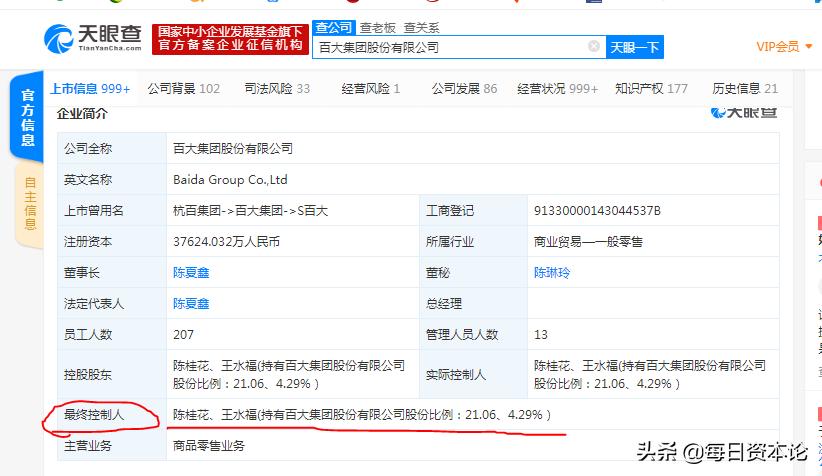Click the 企业简介 section heading
Image resolution: width=822 pixels, height=476 pixels.
tap(82, 113)
